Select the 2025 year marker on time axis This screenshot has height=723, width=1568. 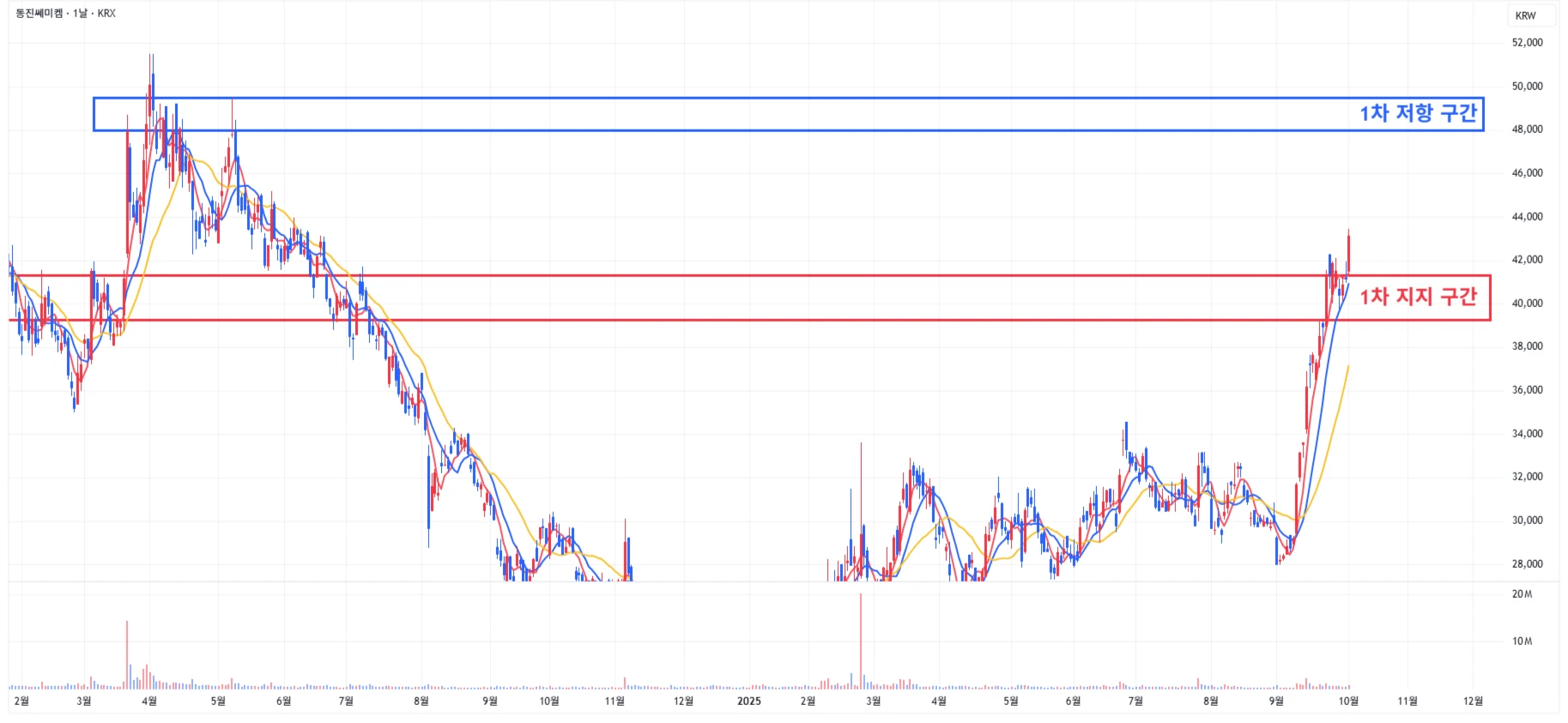click(x=749, y=701)
